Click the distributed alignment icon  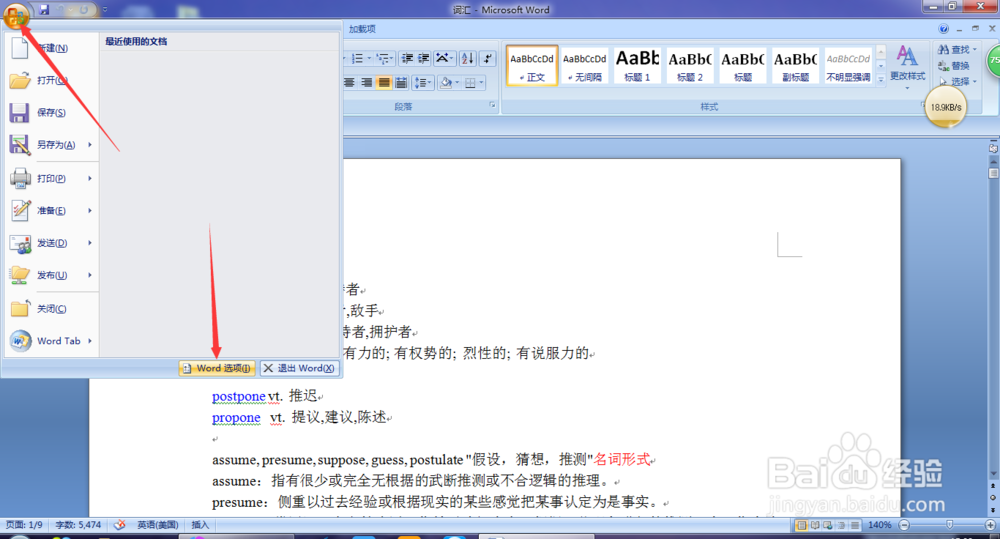click(401, 82)
